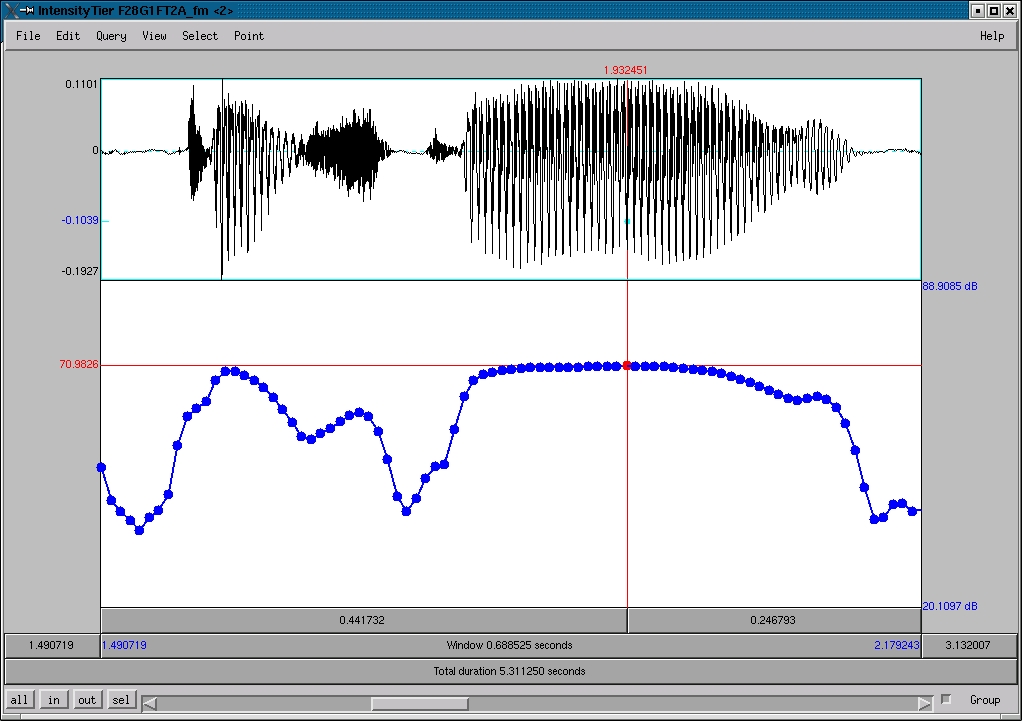
Task: Open the Select menu
Action: point(200,36)
